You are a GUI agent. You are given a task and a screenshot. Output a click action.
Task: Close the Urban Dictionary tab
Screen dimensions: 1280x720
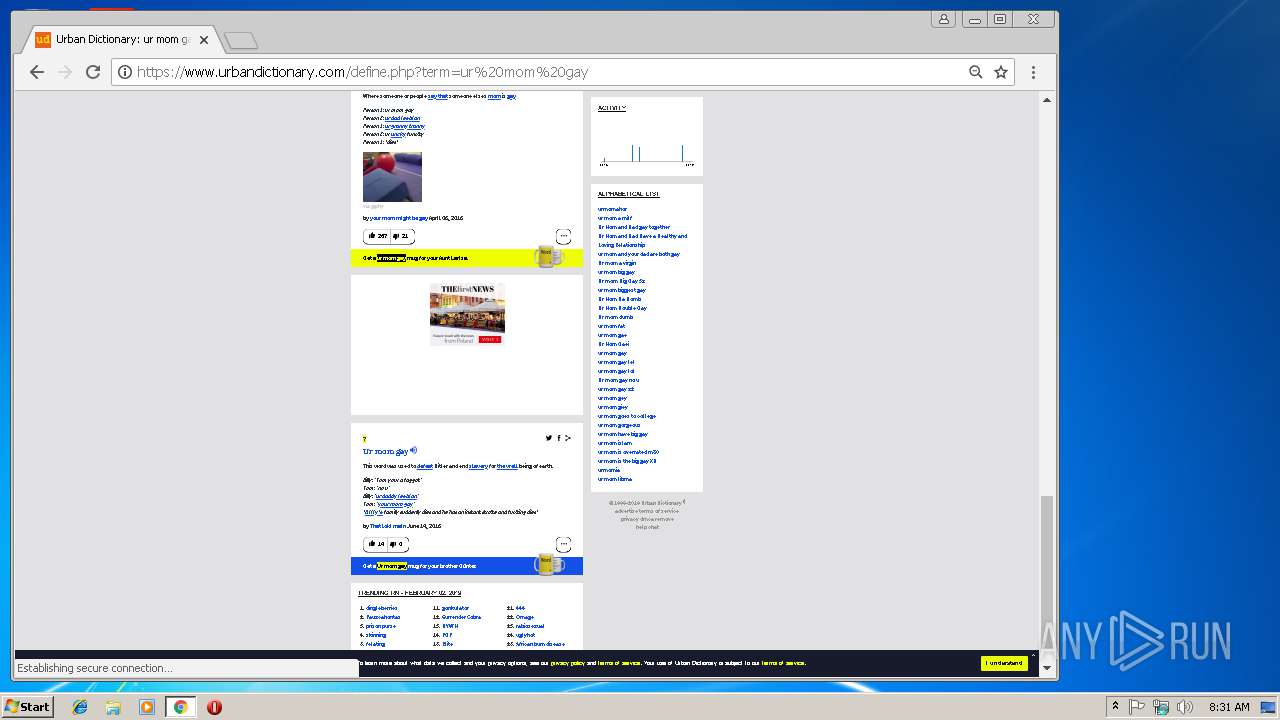204,40
